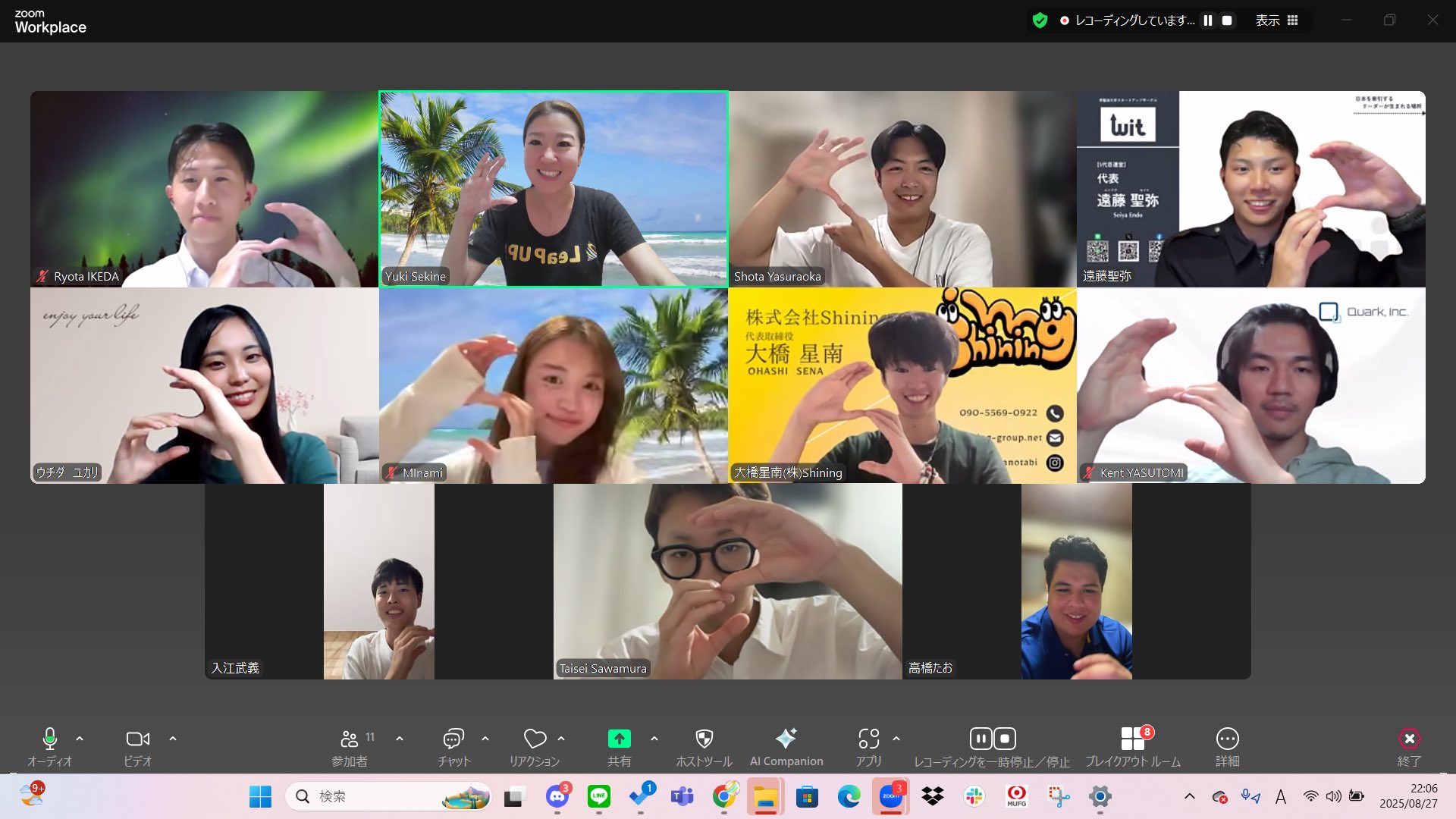Expand the participants options arrow
The image size is (1456, 819).
tap(400, 739)
